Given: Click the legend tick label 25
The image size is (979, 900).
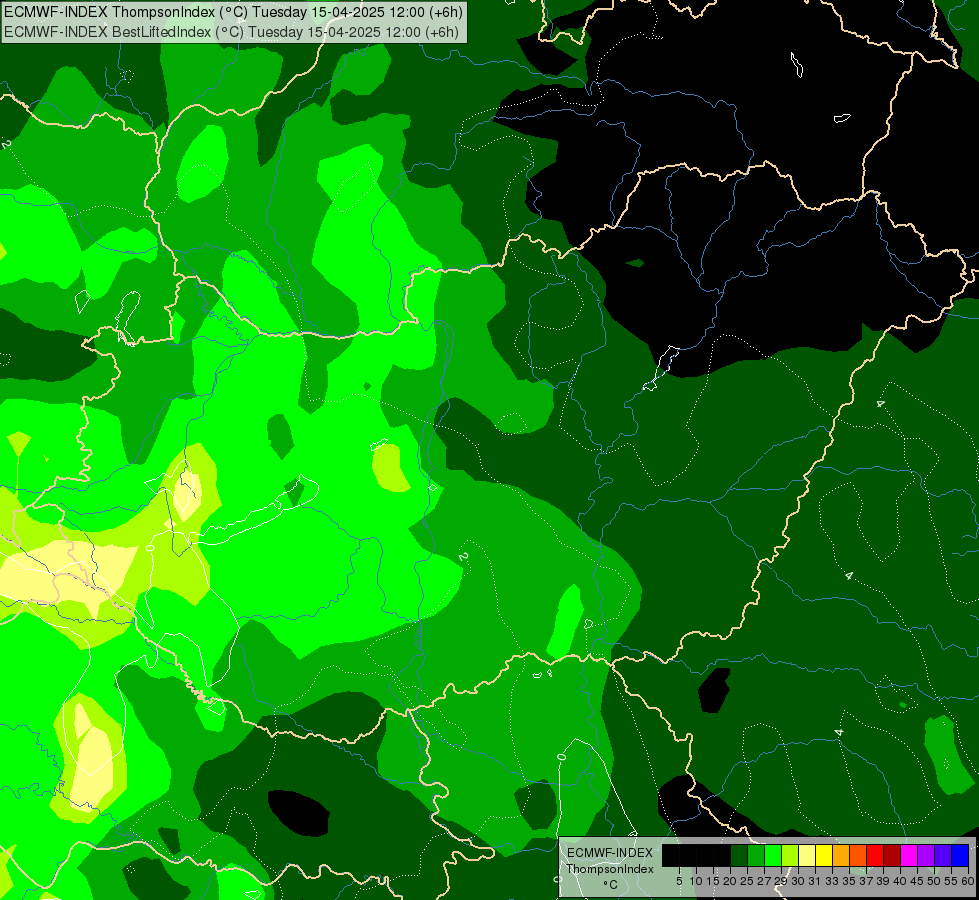Looking at the screenshot, I should click(x=747, y=881).
